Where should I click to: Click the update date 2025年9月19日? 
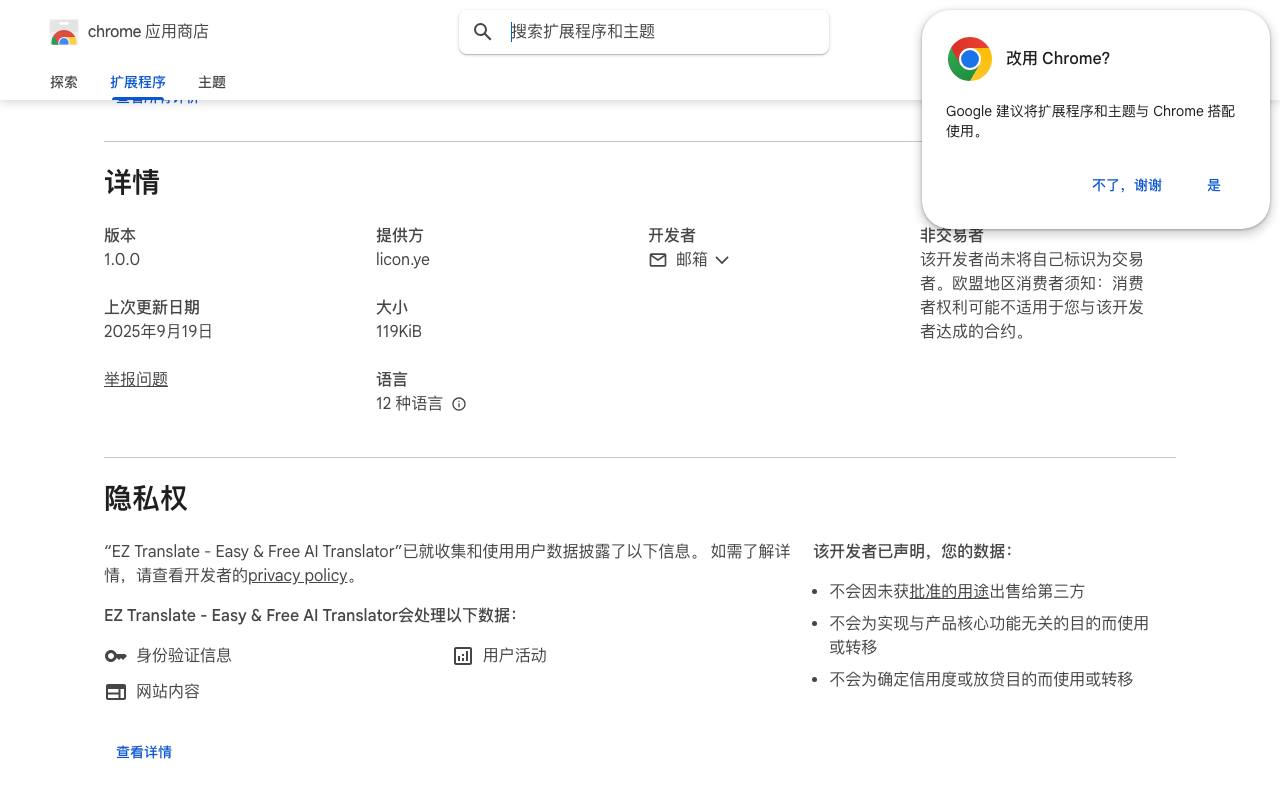158,332
